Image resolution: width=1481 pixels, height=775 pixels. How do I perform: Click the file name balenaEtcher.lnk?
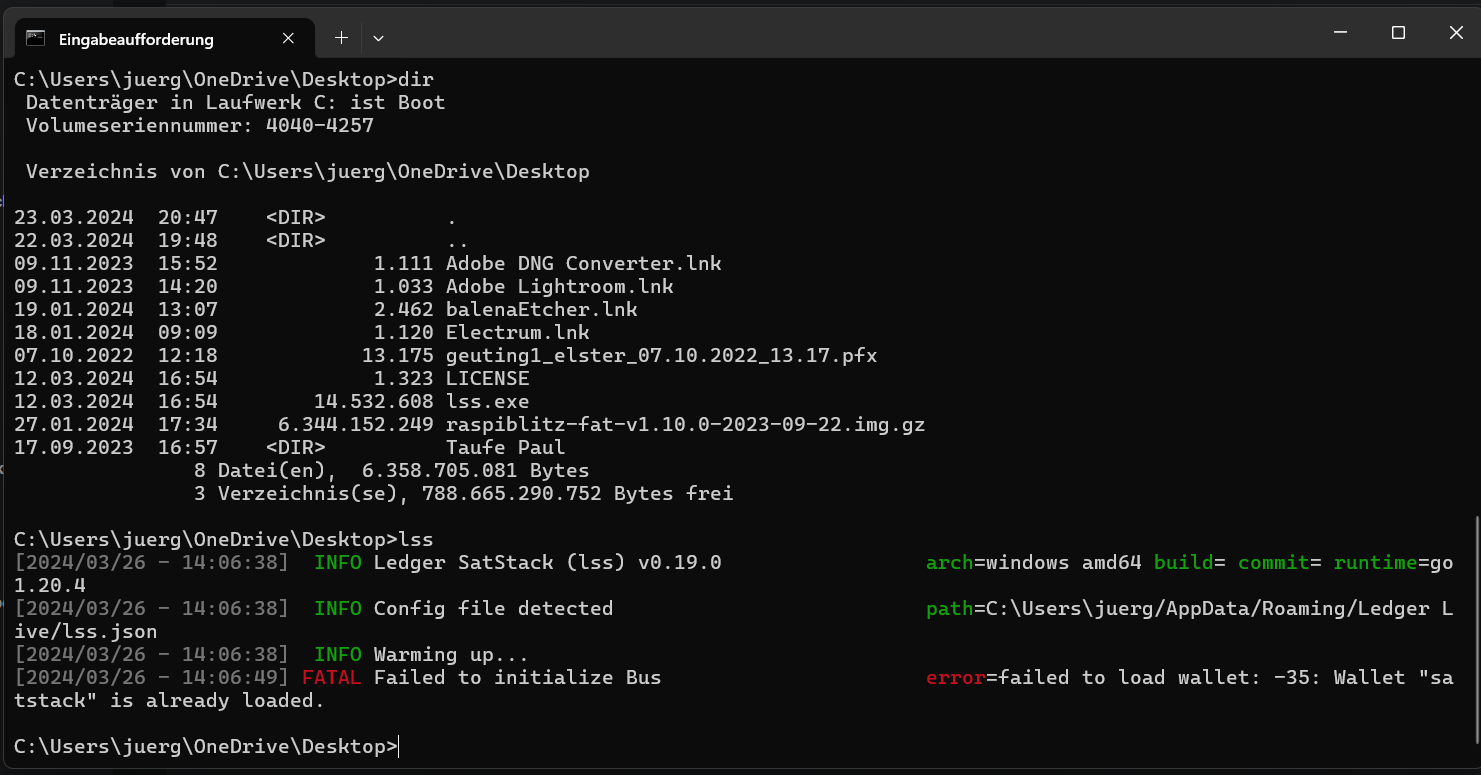(x=542, y=310)
